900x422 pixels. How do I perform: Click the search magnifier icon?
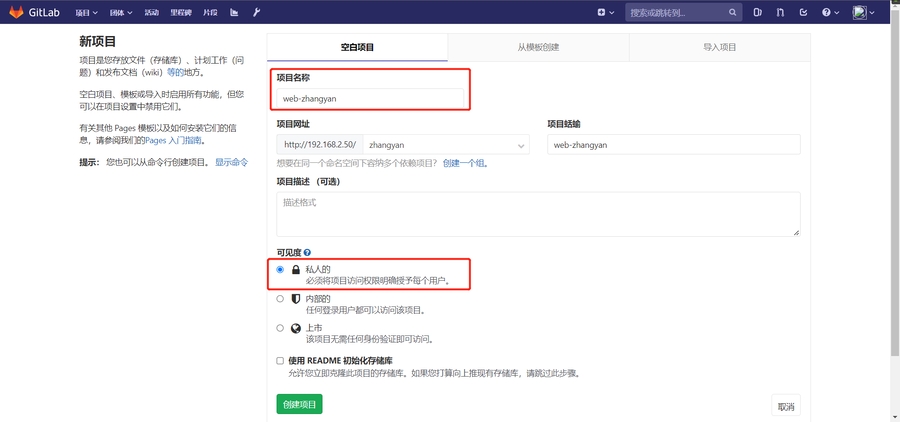coord(732,13)
